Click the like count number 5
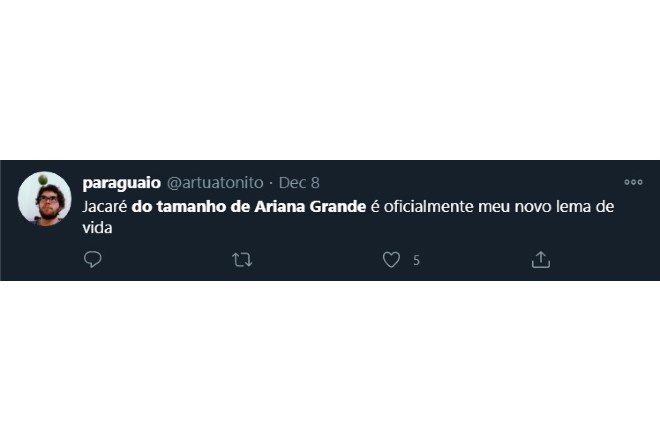The height and width of the screenshot is (440, 660). (416, 261)
